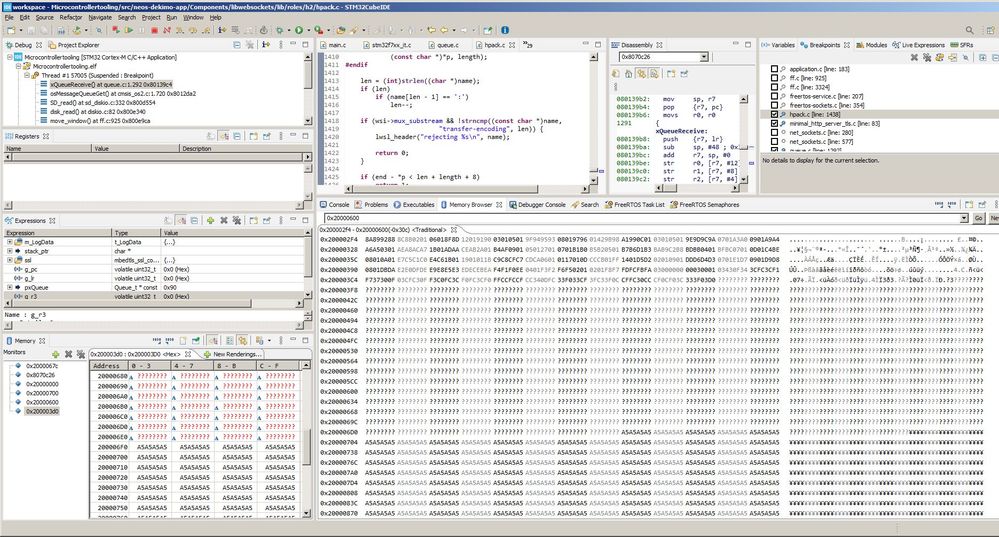This screenshot has height=537, width=999.
Task: Click the Debug bug toolbar icon
Action: tap(280, 30)
